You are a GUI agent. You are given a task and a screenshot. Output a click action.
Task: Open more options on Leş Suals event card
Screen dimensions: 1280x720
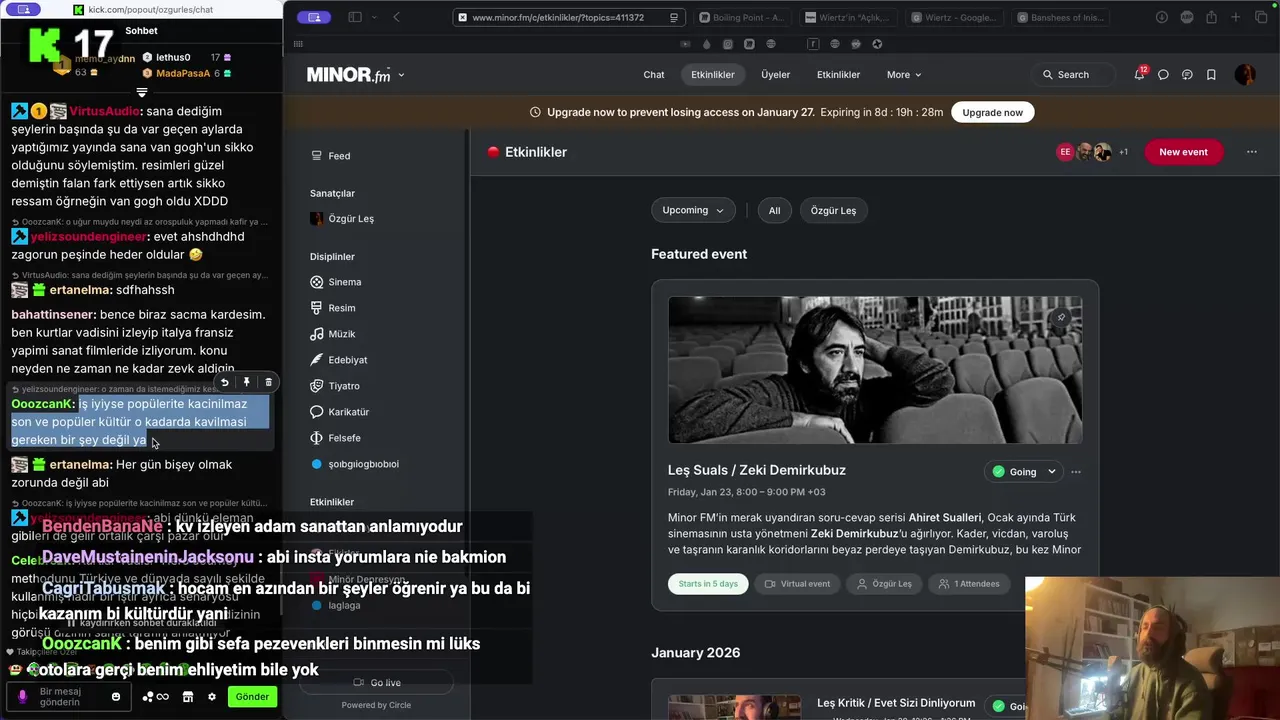click(x=1076, y=472)
